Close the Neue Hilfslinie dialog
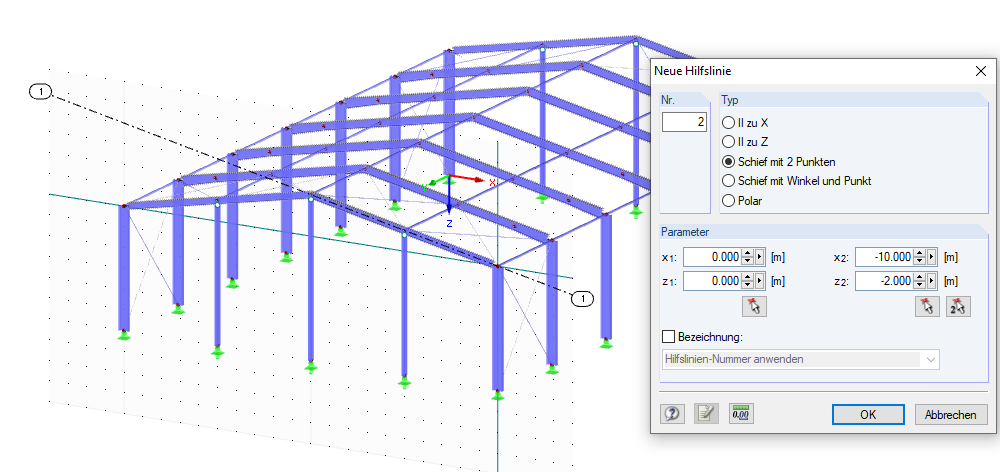 (981, 71)
